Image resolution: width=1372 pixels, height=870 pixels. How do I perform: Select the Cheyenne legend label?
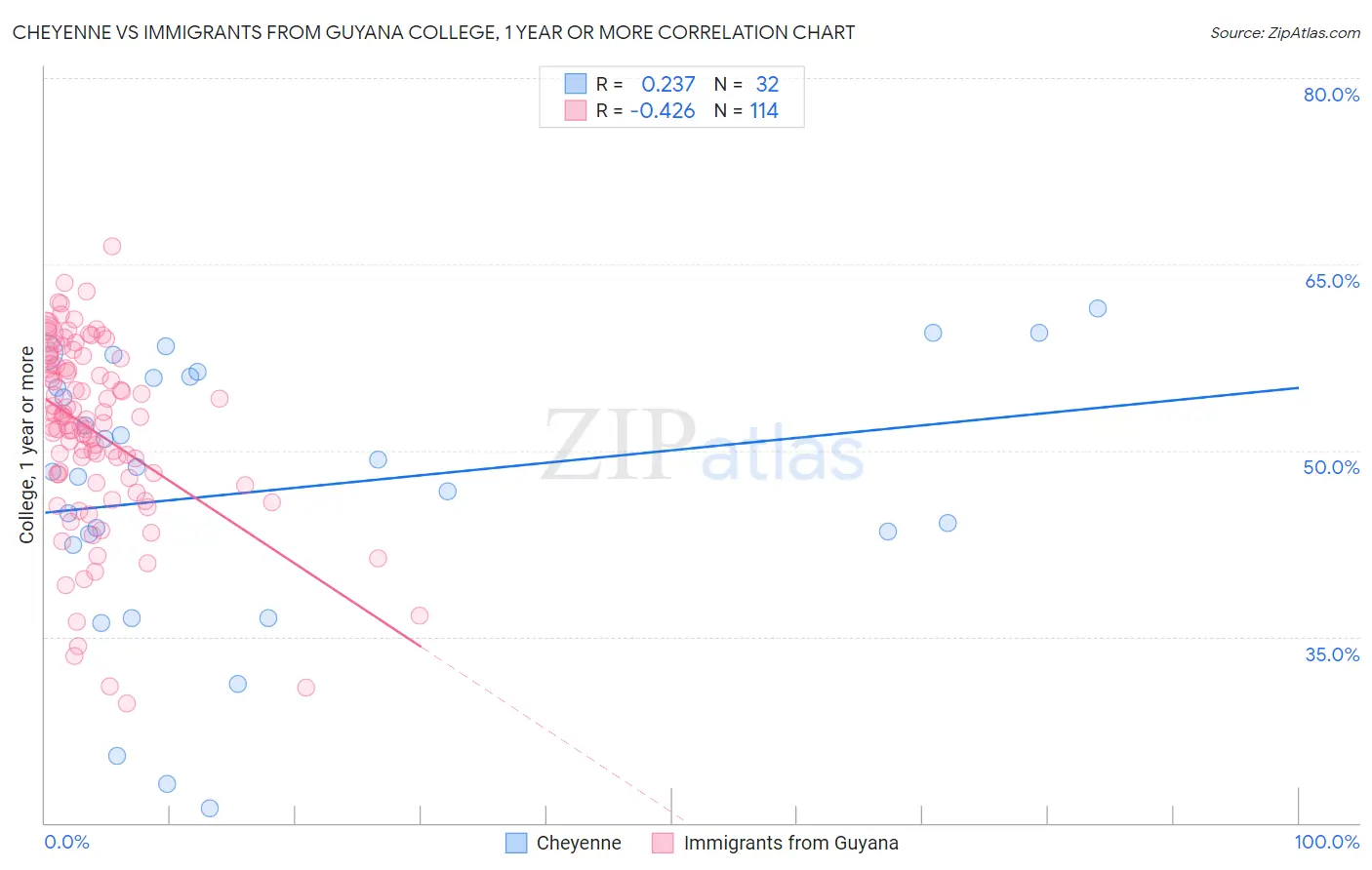click(579, 843)
